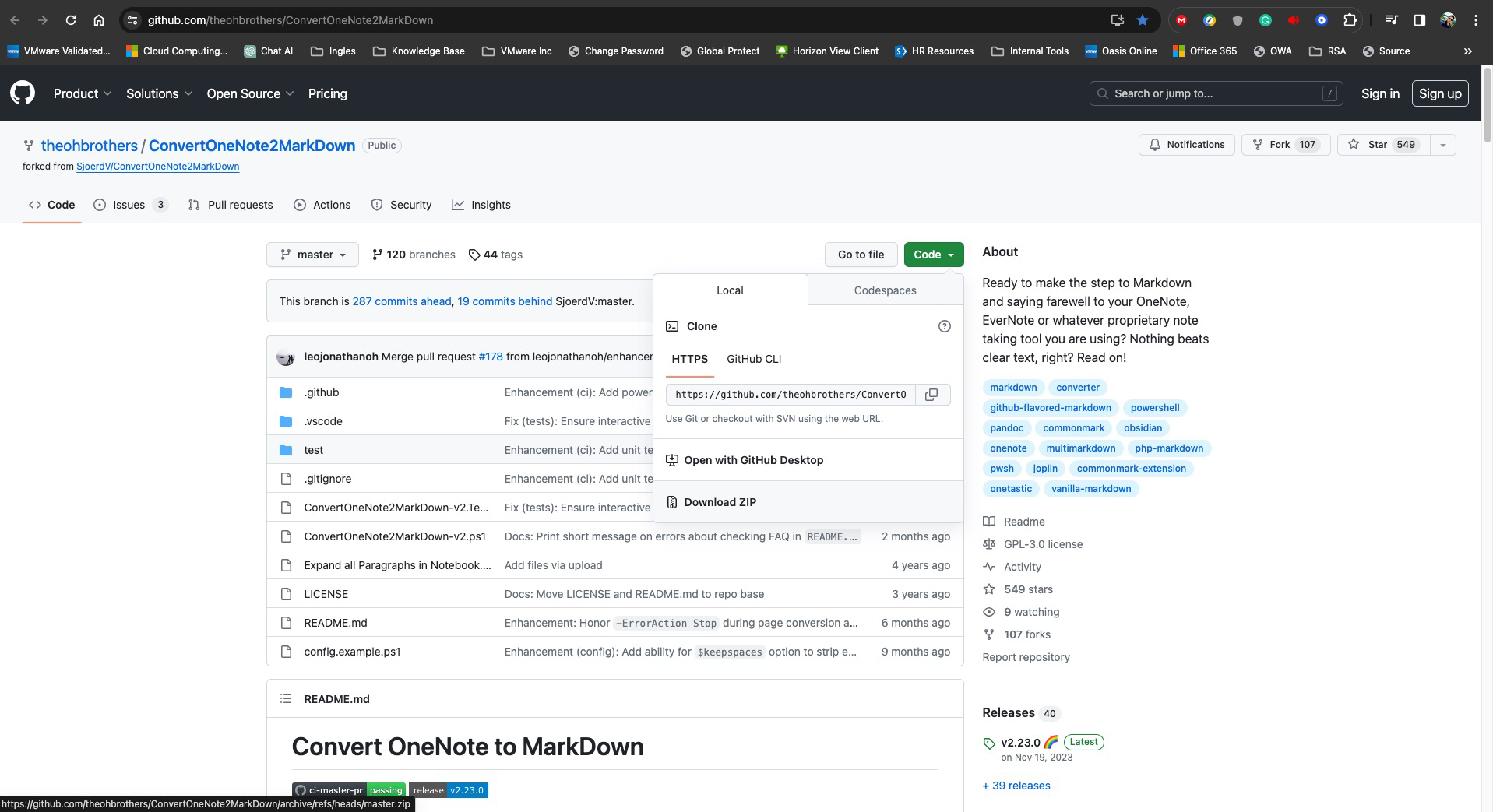Copy the HTTPS clone URL to clipboard
Viewport: 1493px width, 812px height.
(x=931, y=395)
